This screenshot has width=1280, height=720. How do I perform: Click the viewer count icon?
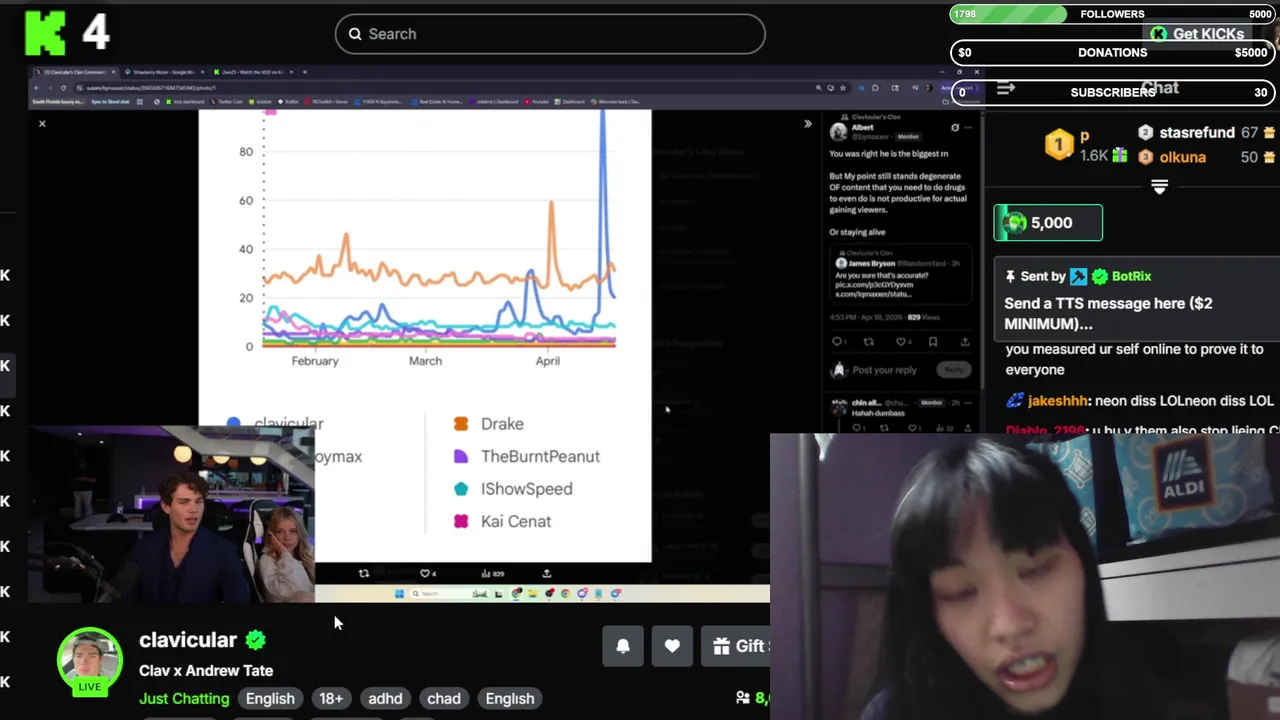(743, 698)
